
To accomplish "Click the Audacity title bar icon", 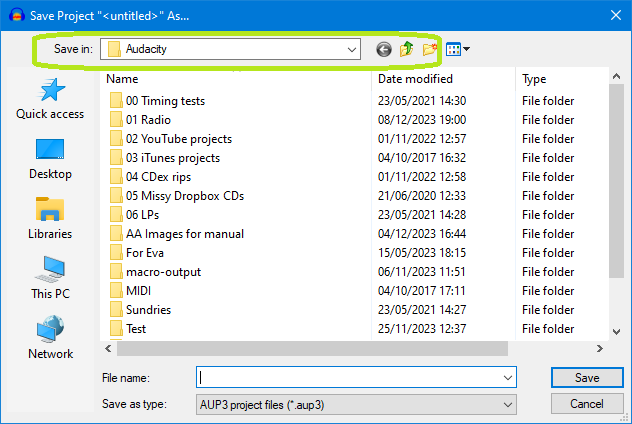I will point(17,15).
